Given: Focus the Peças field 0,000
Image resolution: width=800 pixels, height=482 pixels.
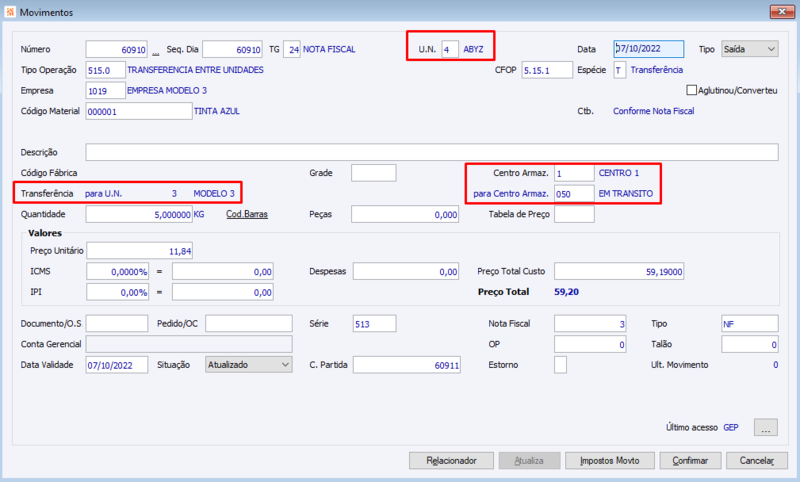Looking at the screenshot, I should [x=405, y=214].
